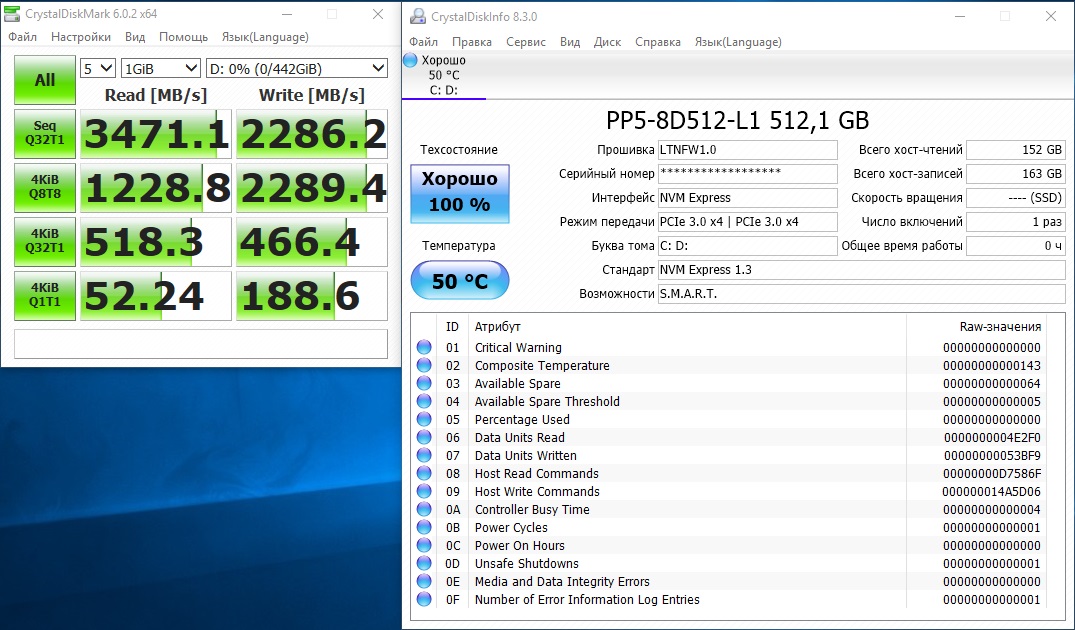The width and height of the screenshot is (1075, 630).
Task: Click the Прошивка field showing LTNFW1.0
Action: (x=747, y=149)
